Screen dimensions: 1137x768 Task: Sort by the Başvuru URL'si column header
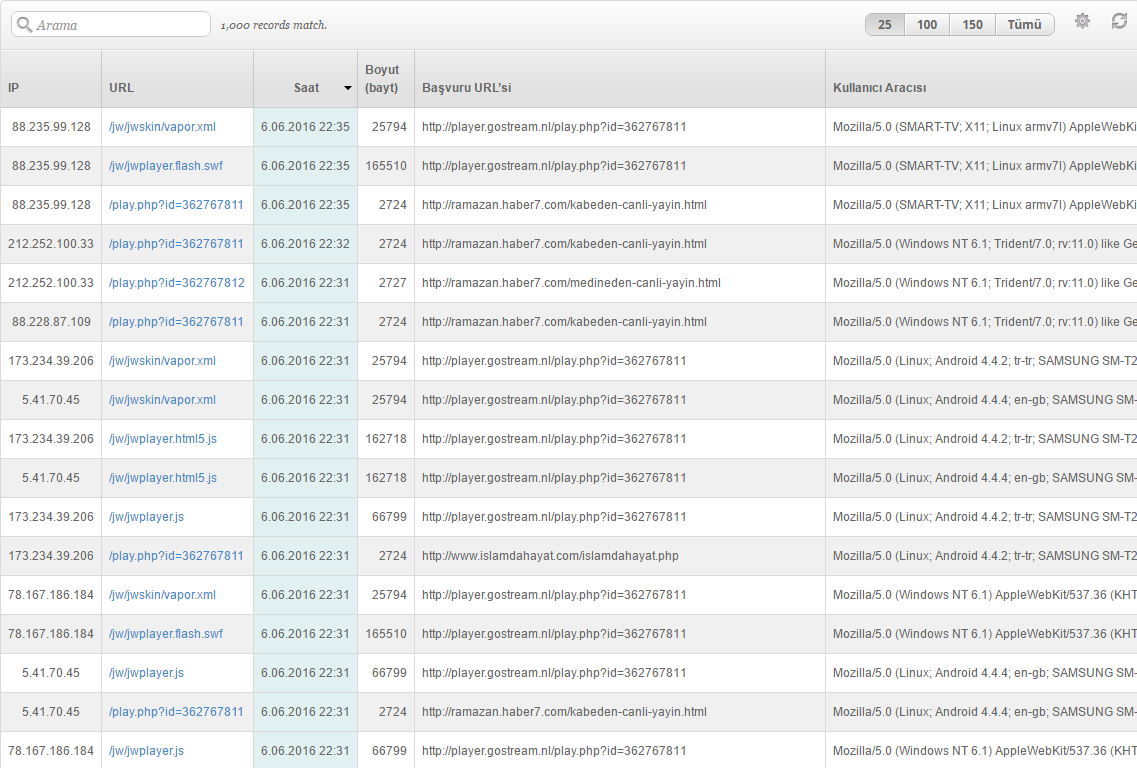tap(620, 79)
